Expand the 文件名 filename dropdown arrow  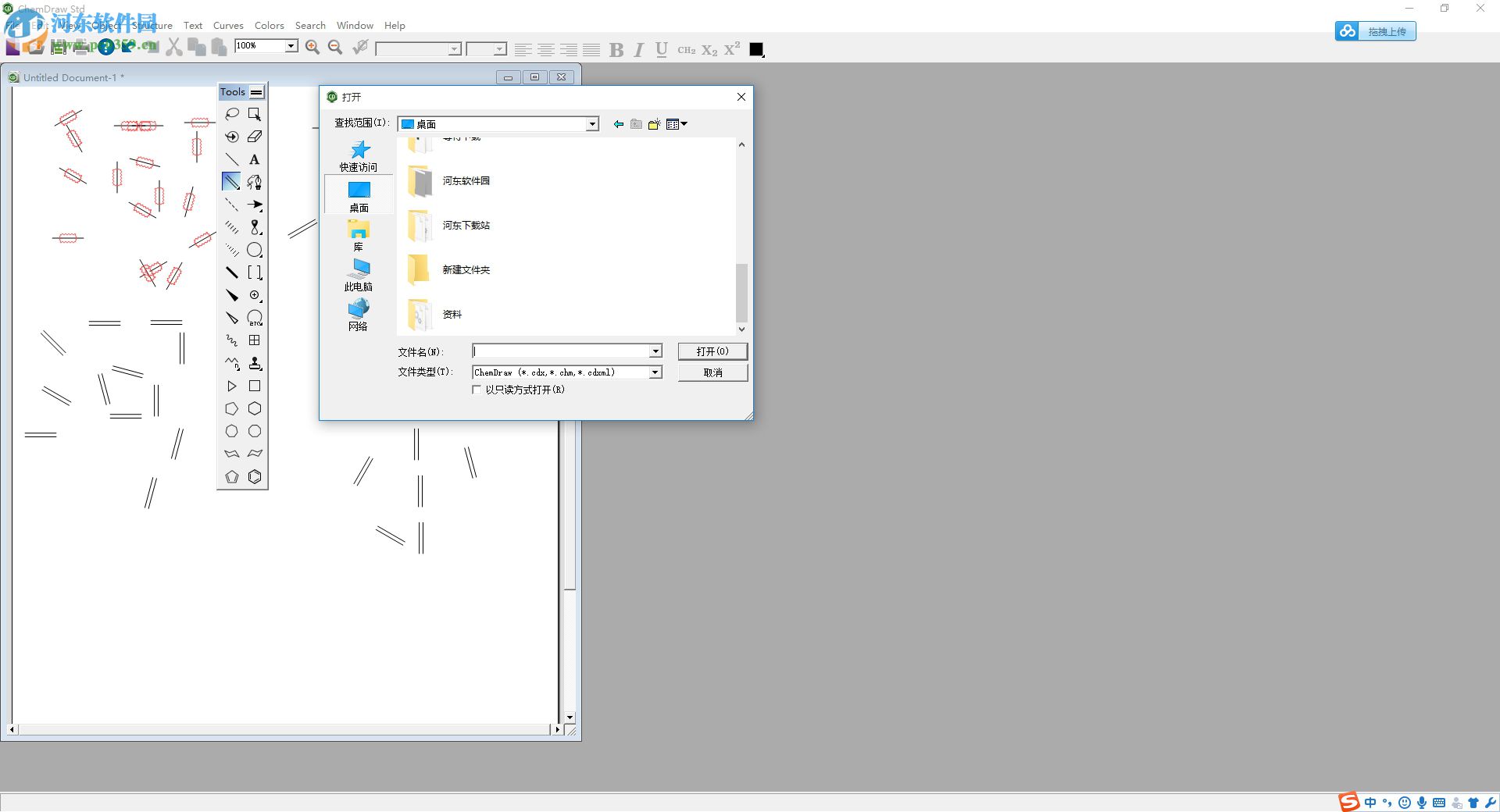[655, 351]
